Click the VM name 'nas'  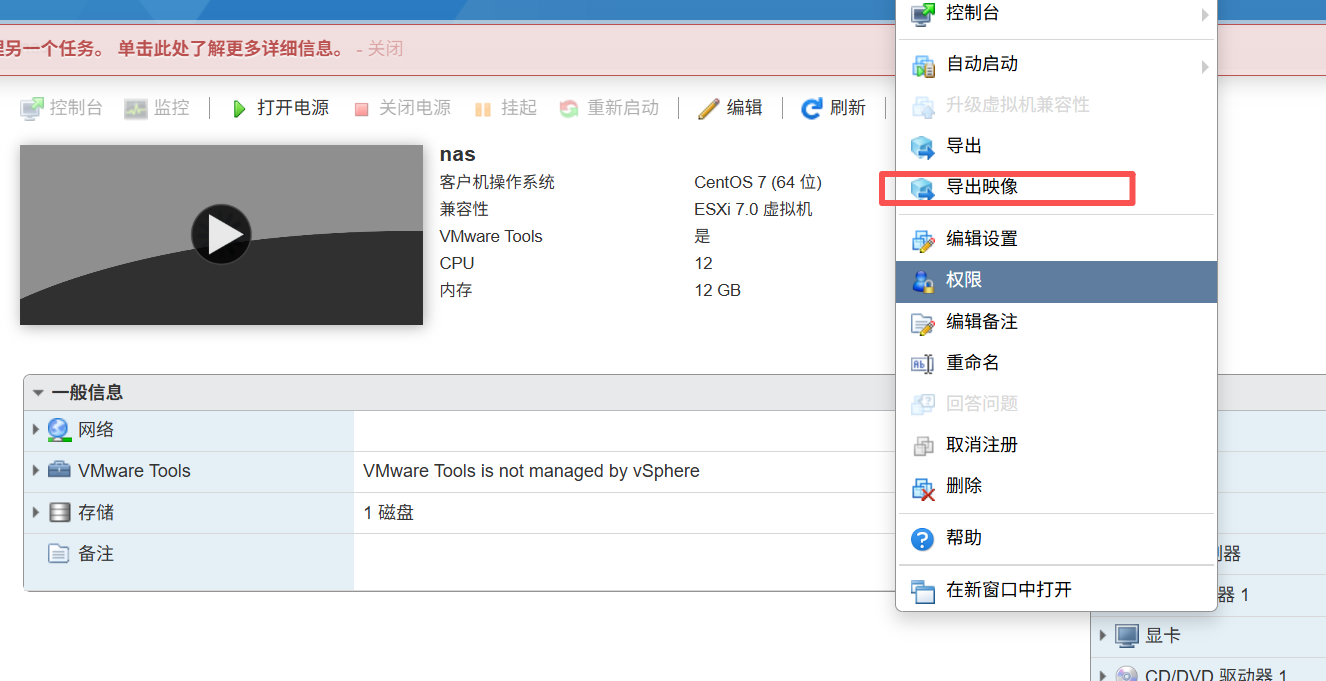458,155
